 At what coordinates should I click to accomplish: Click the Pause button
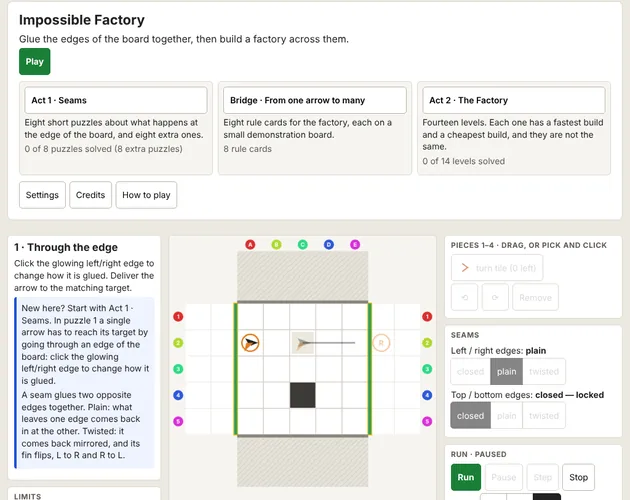click(x=504, y=477)
